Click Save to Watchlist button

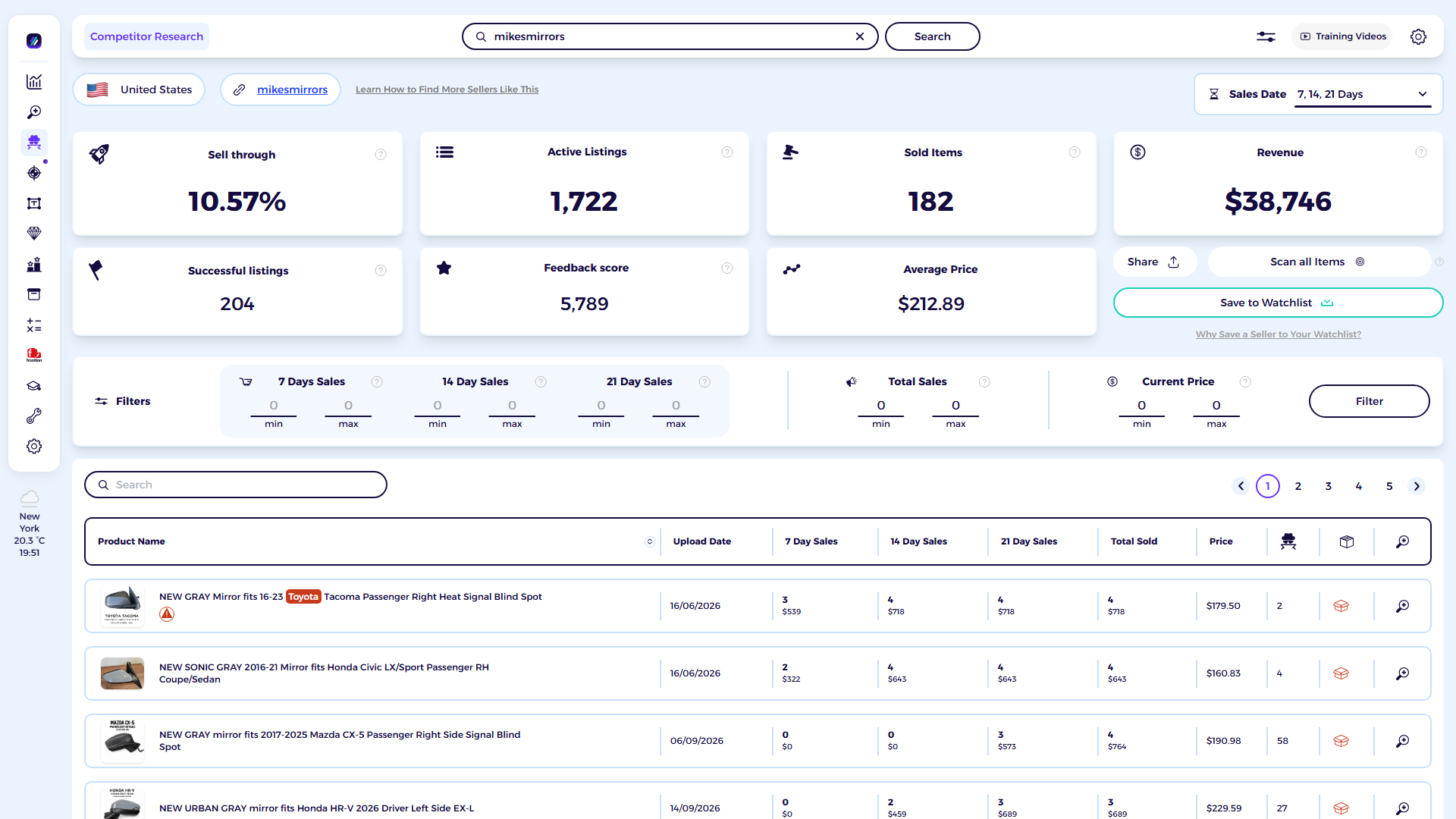point(1278,303)
